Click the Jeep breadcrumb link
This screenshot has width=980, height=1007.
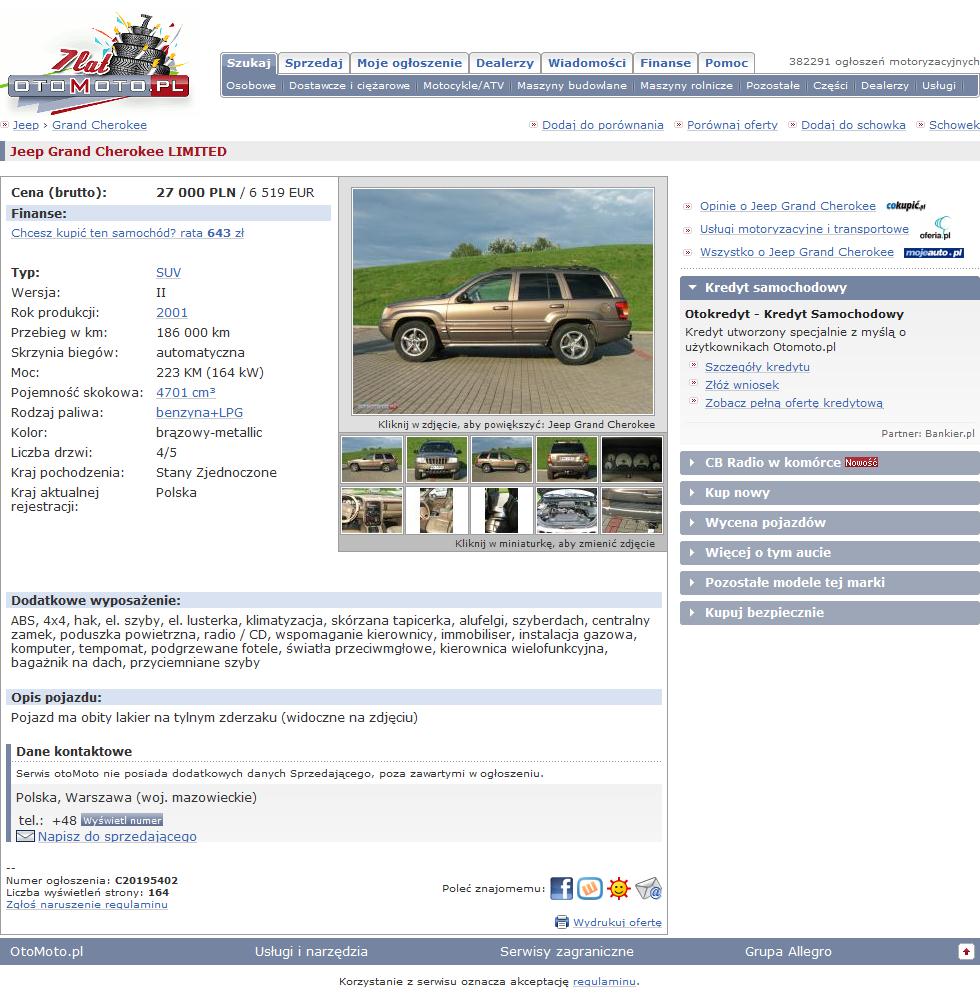coord(26,125)
